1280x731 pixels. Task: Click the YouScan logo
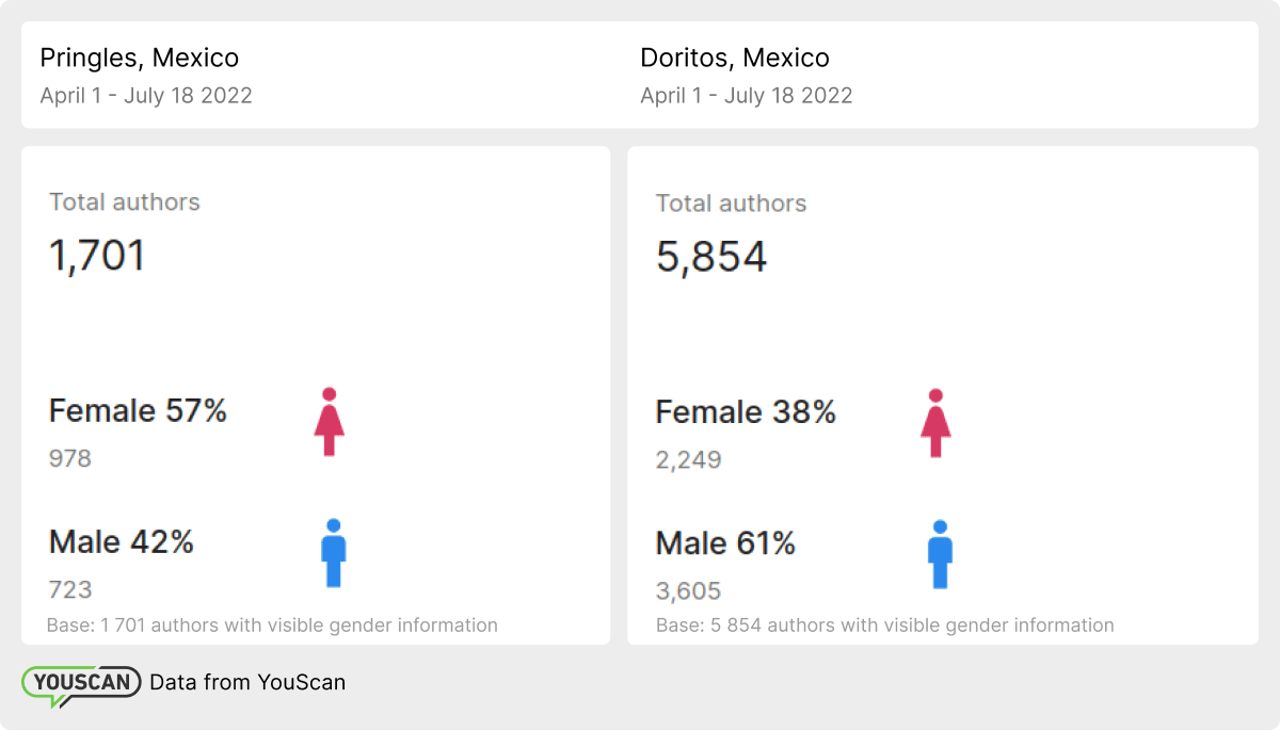point(81,685)
